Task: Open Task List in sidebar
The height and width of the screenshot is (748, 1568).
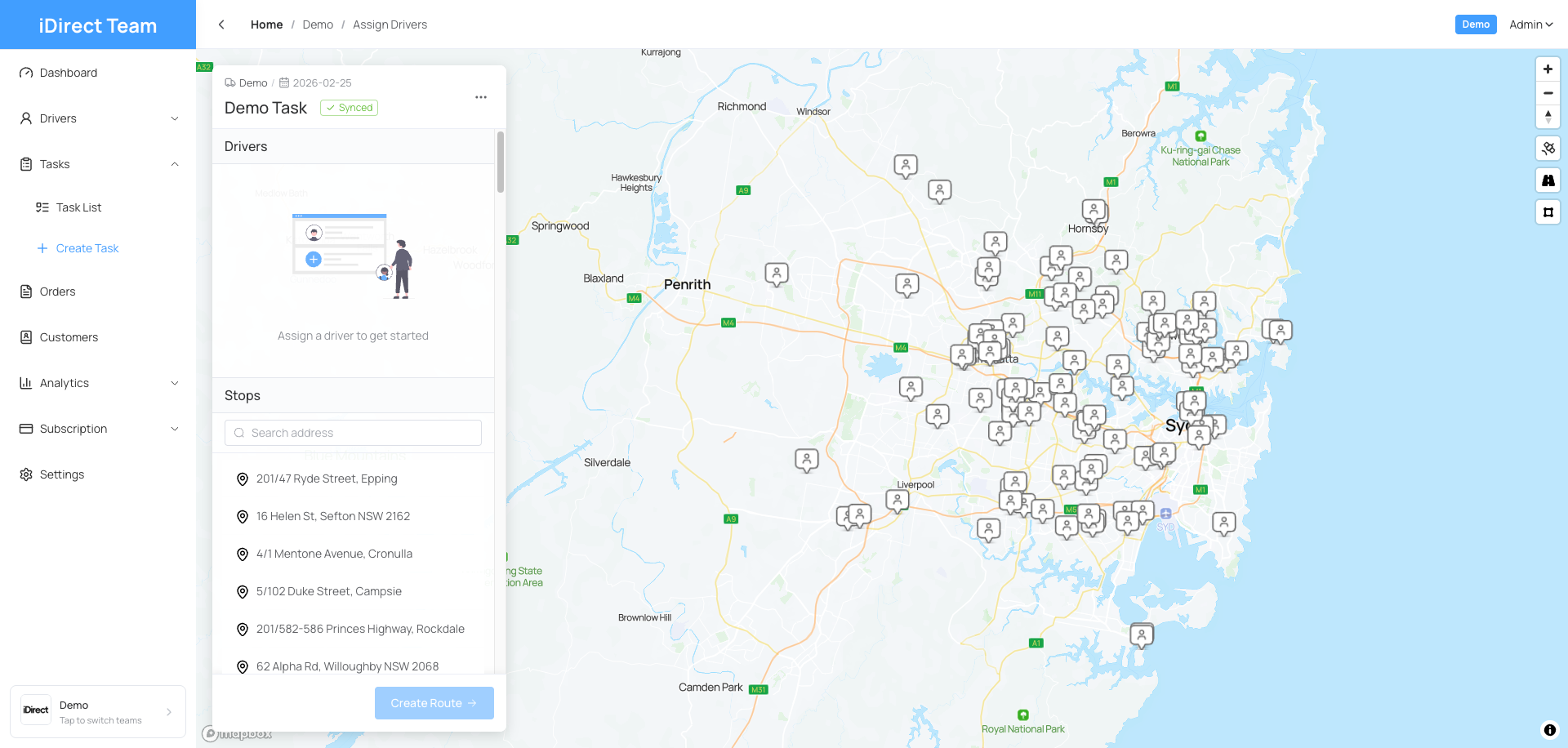Action: coord(78,207)
